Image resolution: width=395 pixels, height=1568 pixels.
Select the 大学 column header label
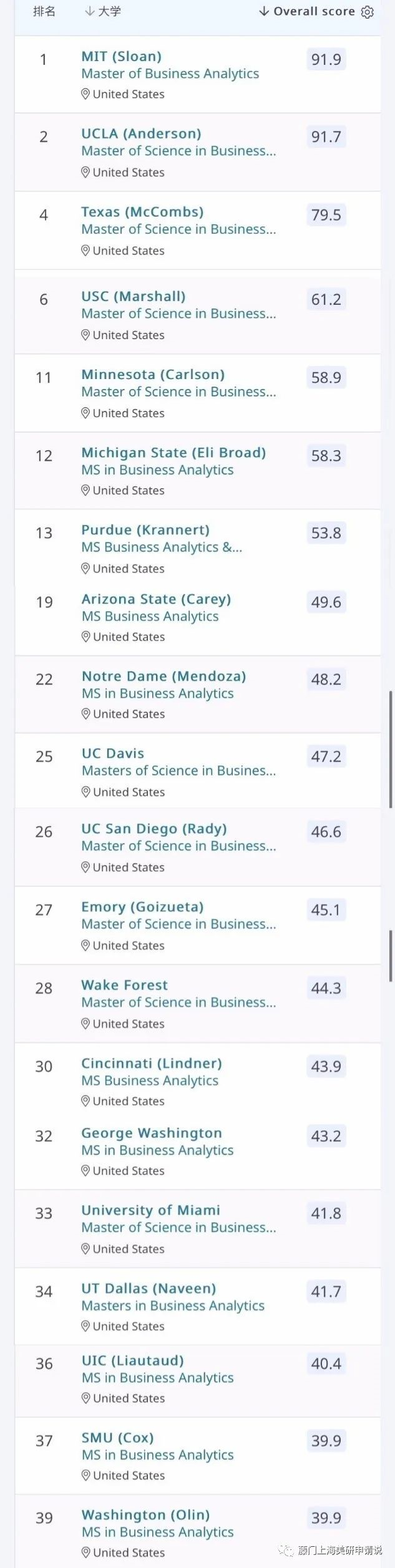pos(110,12)
